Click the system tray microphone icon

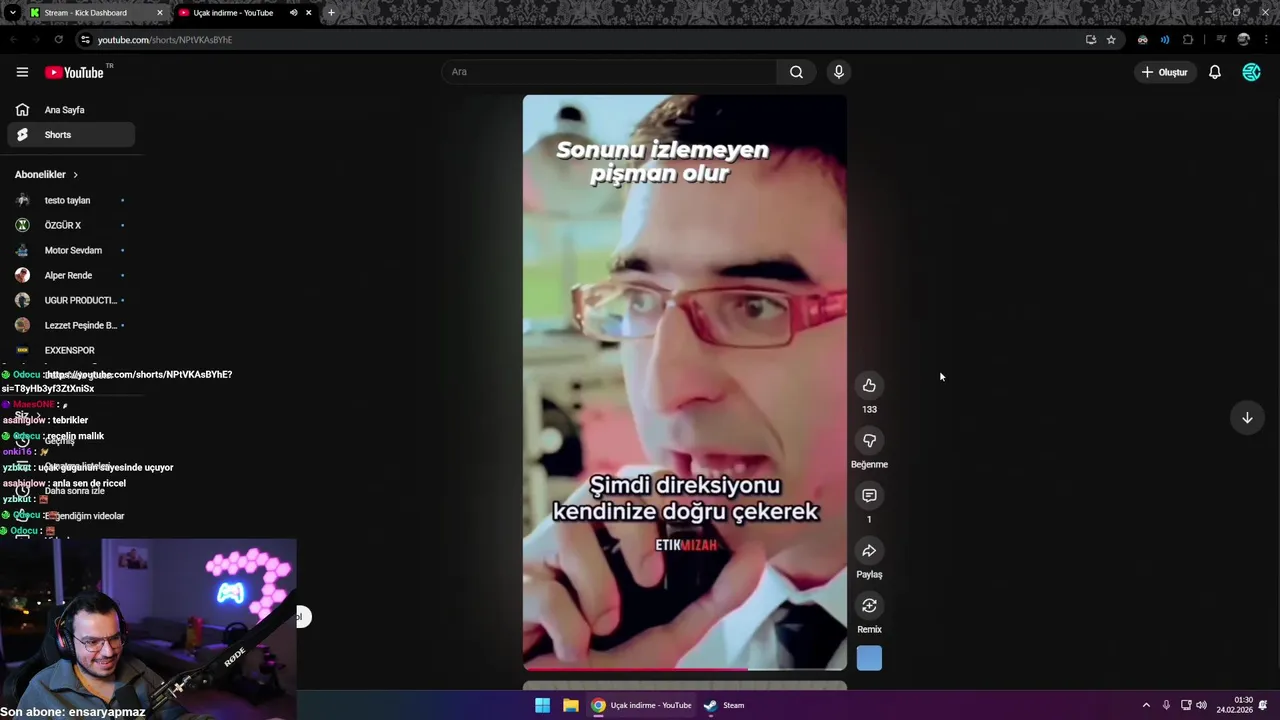(x=1166, y=705)
